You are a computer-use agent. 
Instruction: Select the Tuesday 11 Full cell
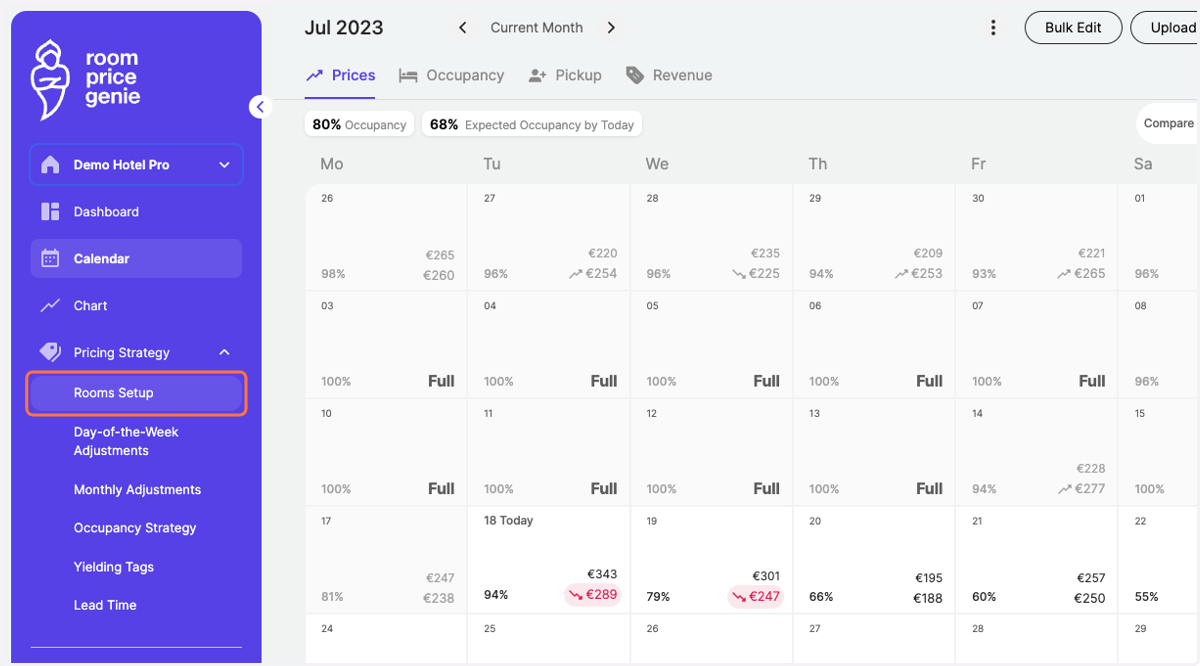pos(548,453)
